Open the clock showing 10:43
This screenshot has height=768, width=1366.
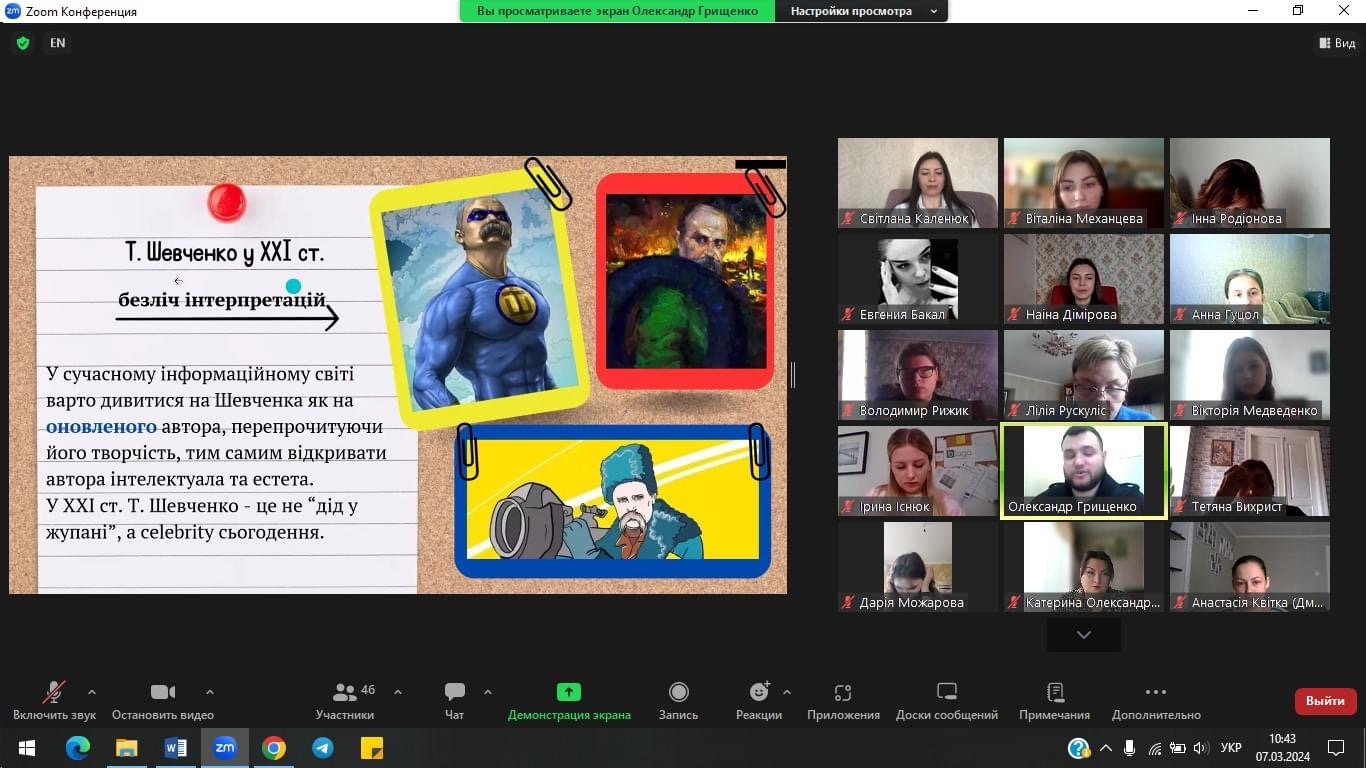coord(1282,748)
